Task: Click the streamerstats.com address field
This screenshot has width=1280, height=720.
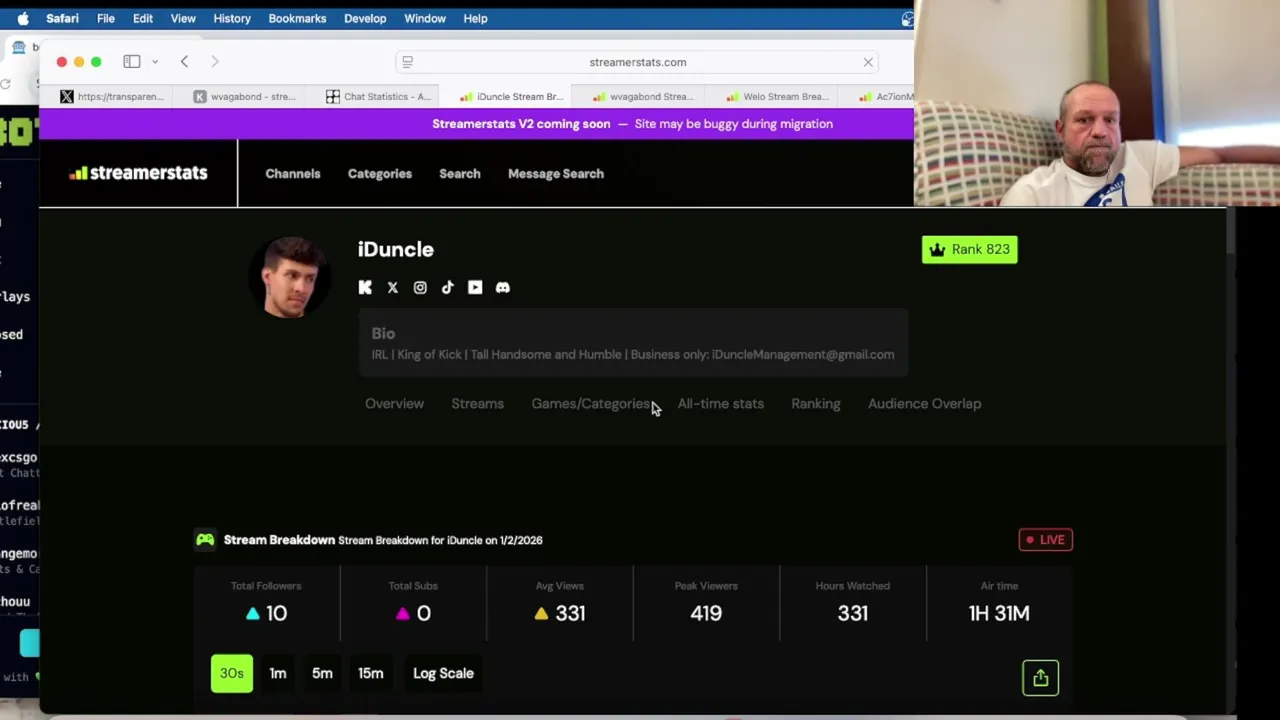Action: tap(637, 62)
